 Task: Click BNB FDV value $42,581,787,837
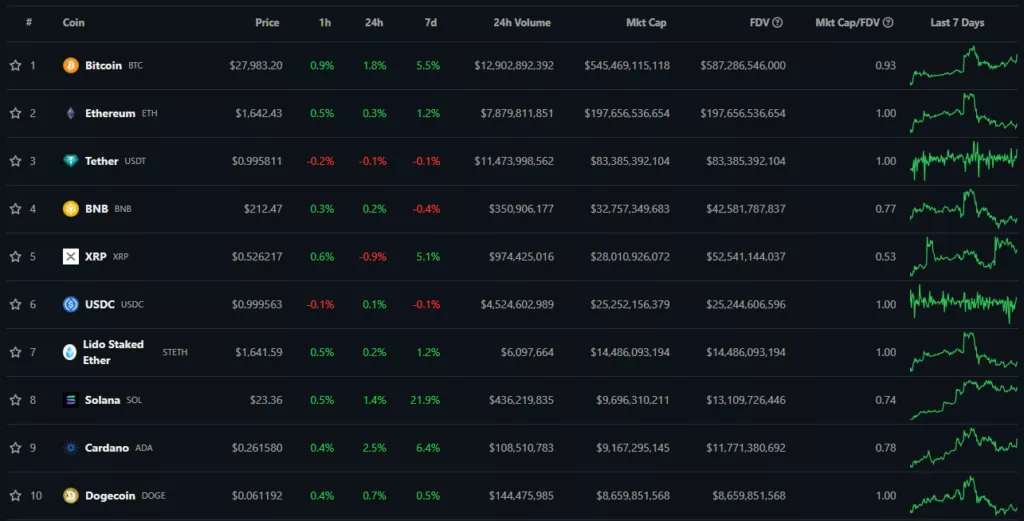pyautogui.click(x=746, y=209)
